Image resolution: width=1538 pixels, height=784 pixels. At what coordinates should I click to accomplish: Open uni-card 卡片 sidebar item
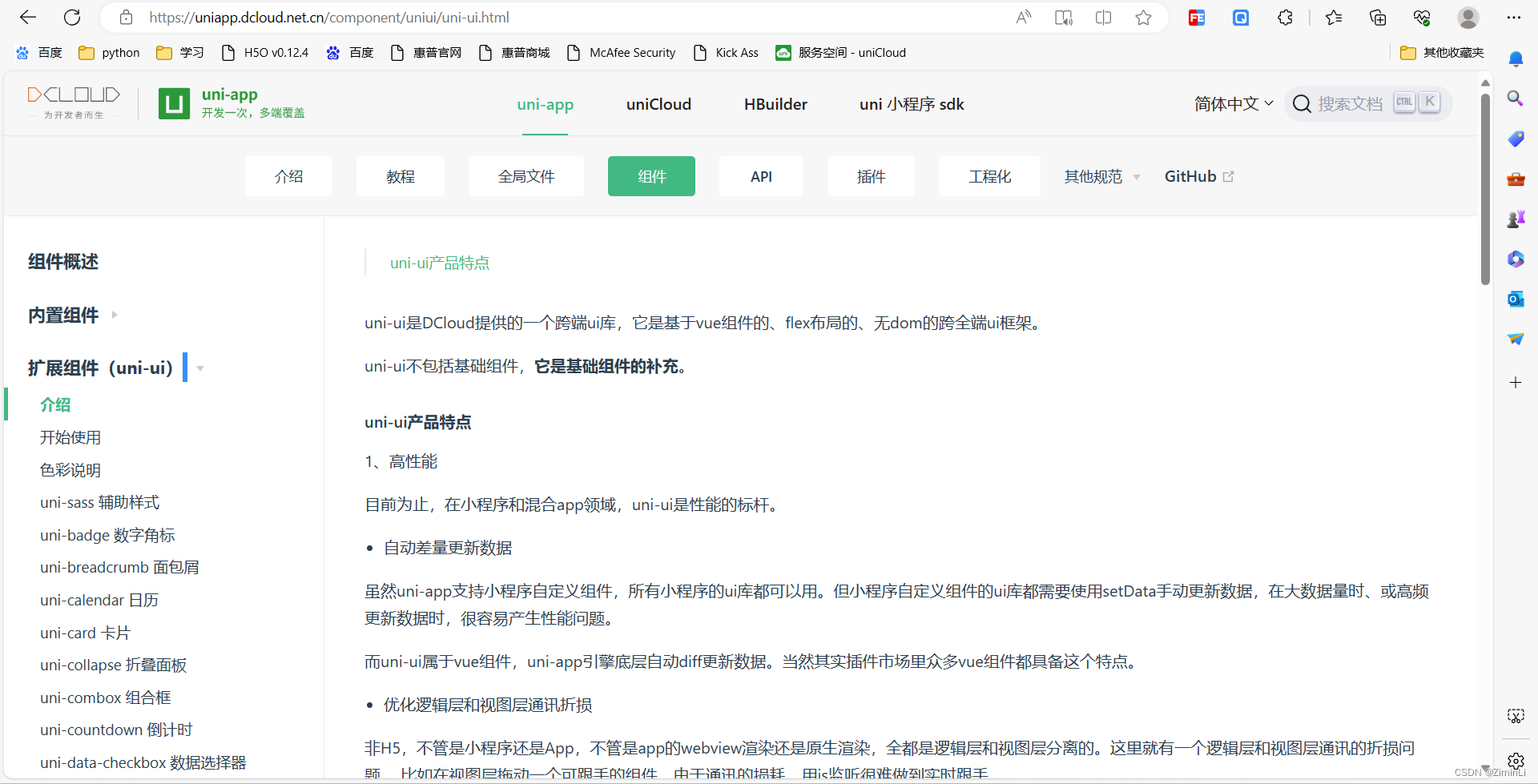pos(85,633)
